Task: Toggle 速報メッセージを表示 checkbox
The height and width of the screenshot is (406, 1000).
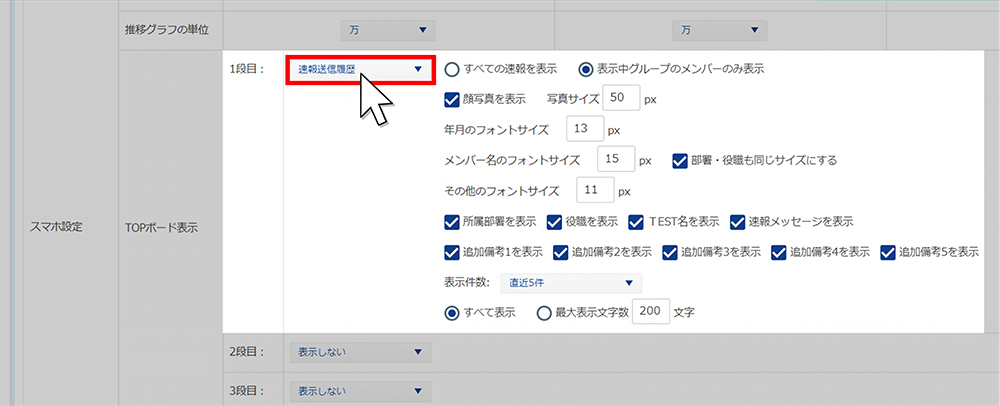Action: pyautogui.click(x=739, y=221)
